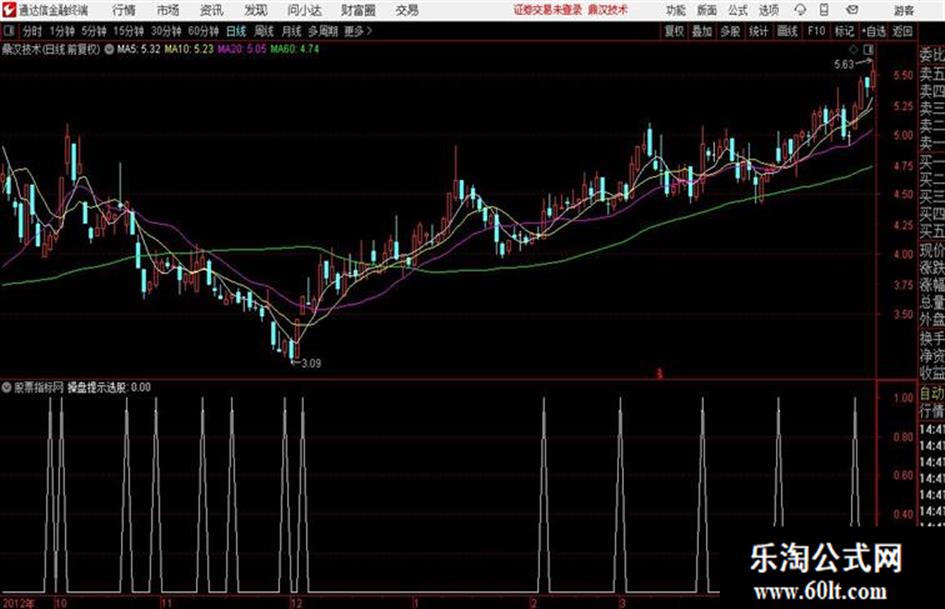Click the MA5: 5.32 indicator label

coord(139,49)
